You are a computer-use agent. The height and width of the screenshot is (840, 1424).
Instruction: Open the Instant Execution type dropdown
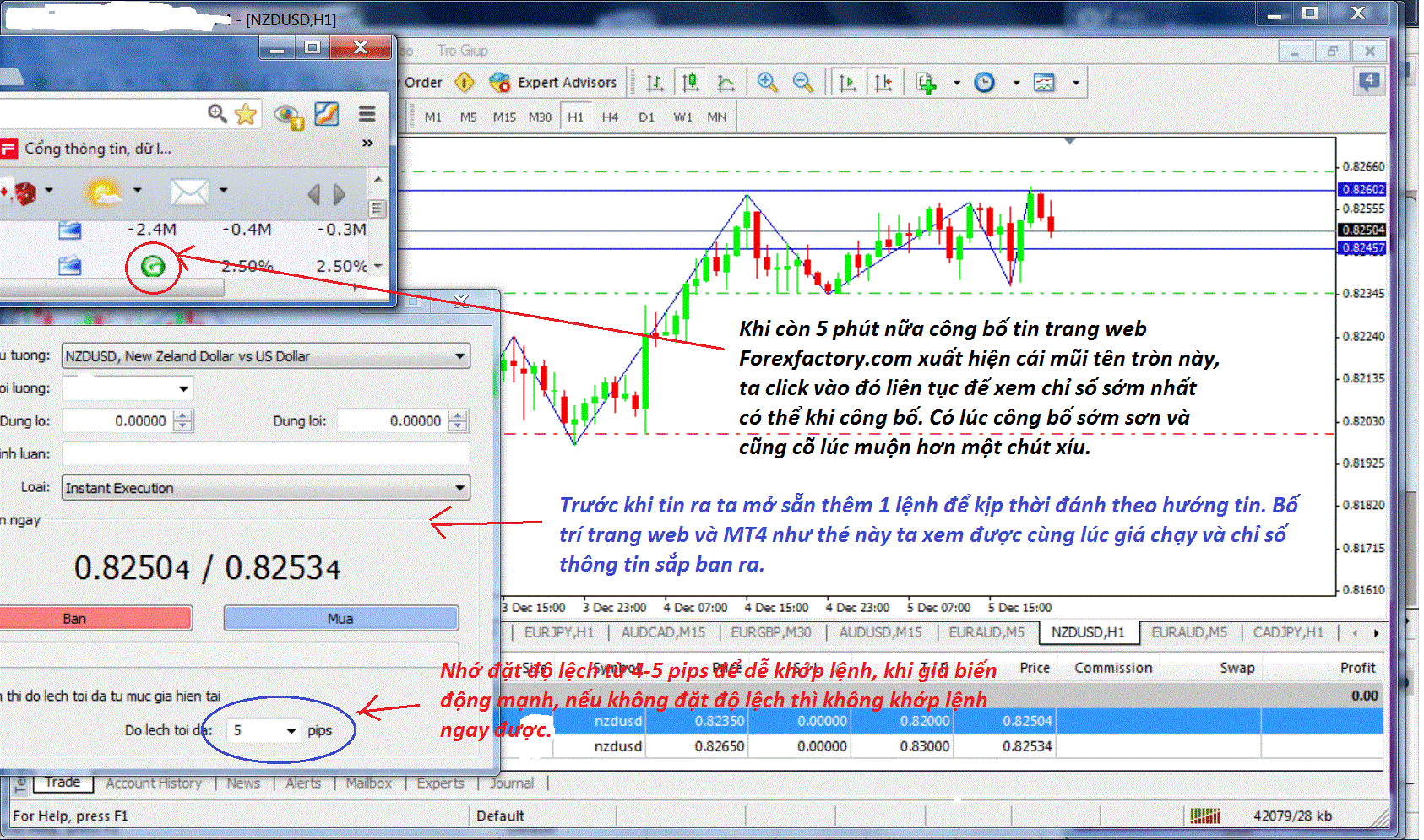coord(266,488)
